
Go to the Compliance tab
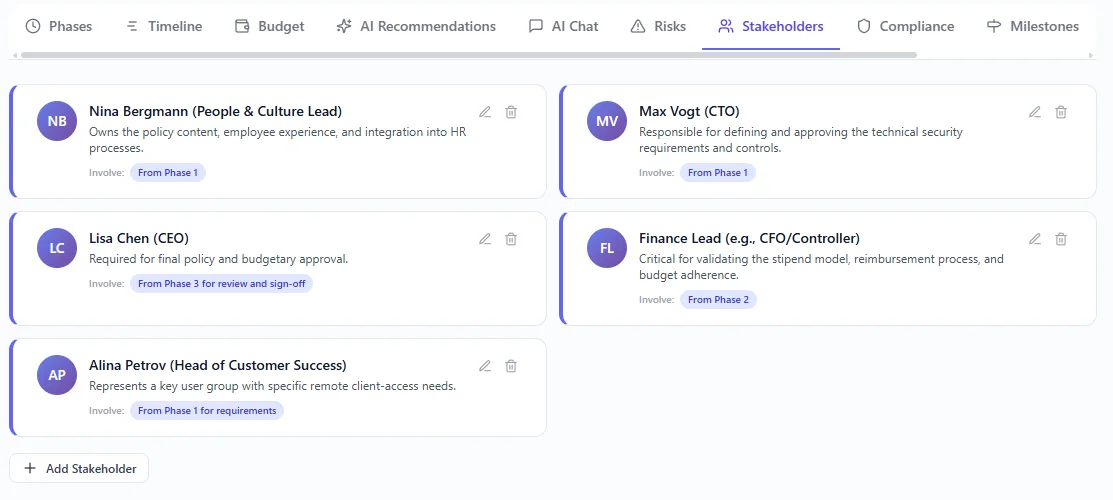tap(906, 26)
